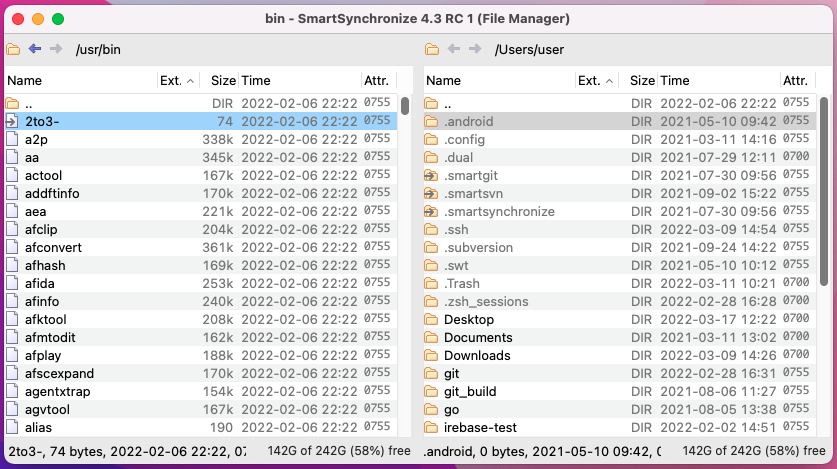Click the .android folder icon
This screenshot has height=469, width=837.
[x=431, y=122]
